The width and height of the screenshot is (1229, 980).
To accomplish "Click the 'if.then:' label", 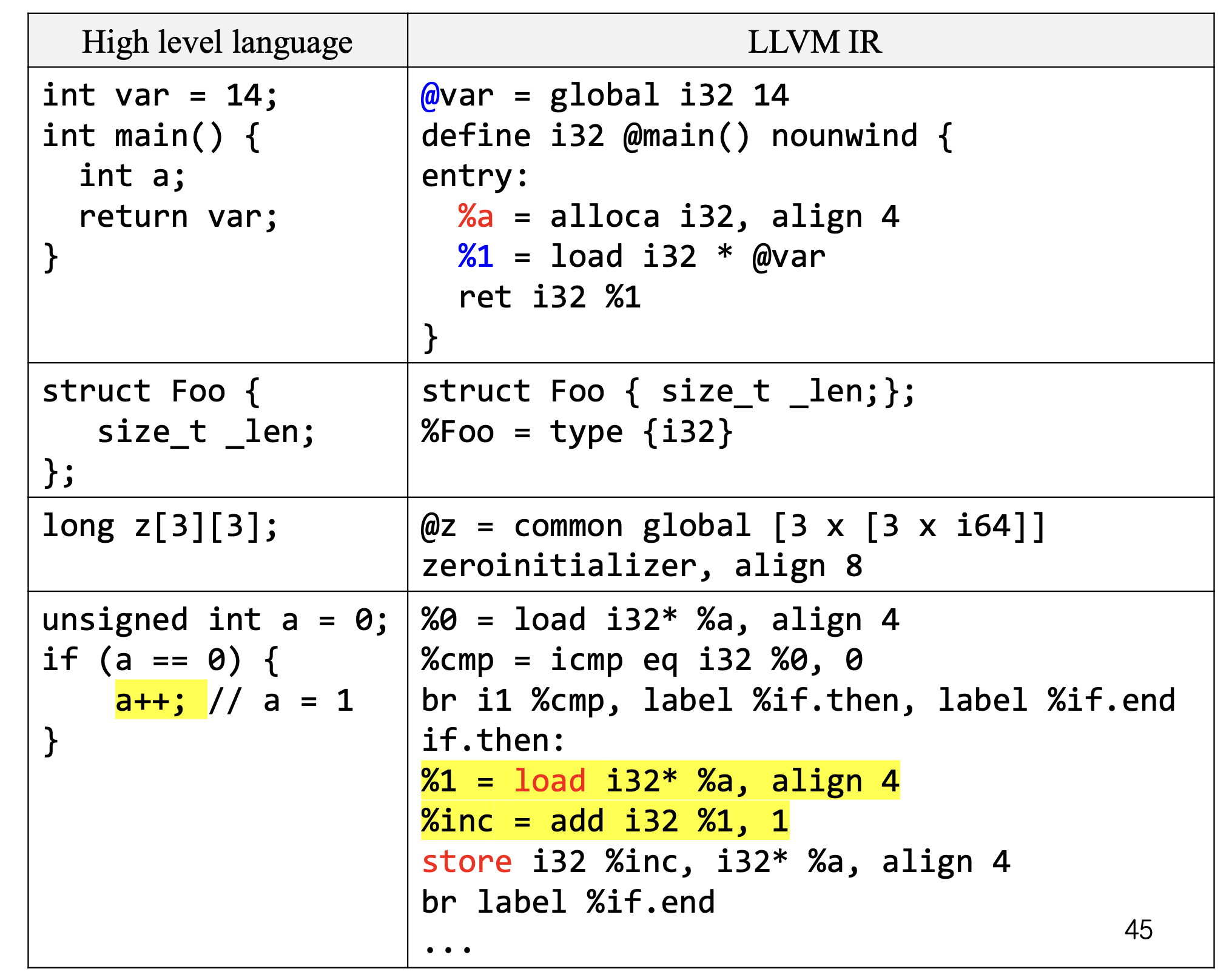I will click(493, 741).
